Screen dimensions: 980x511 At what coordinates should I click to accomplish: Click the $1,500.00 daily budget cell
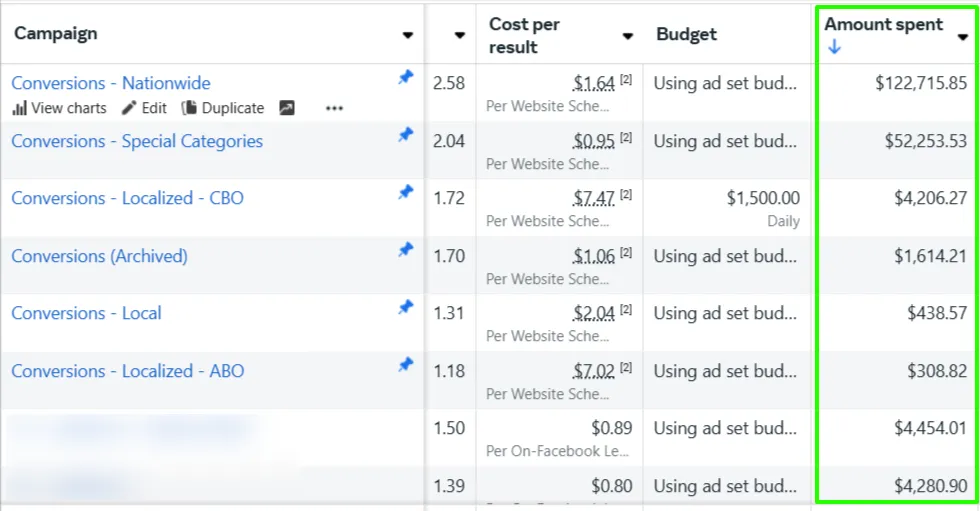pos(763,198)
